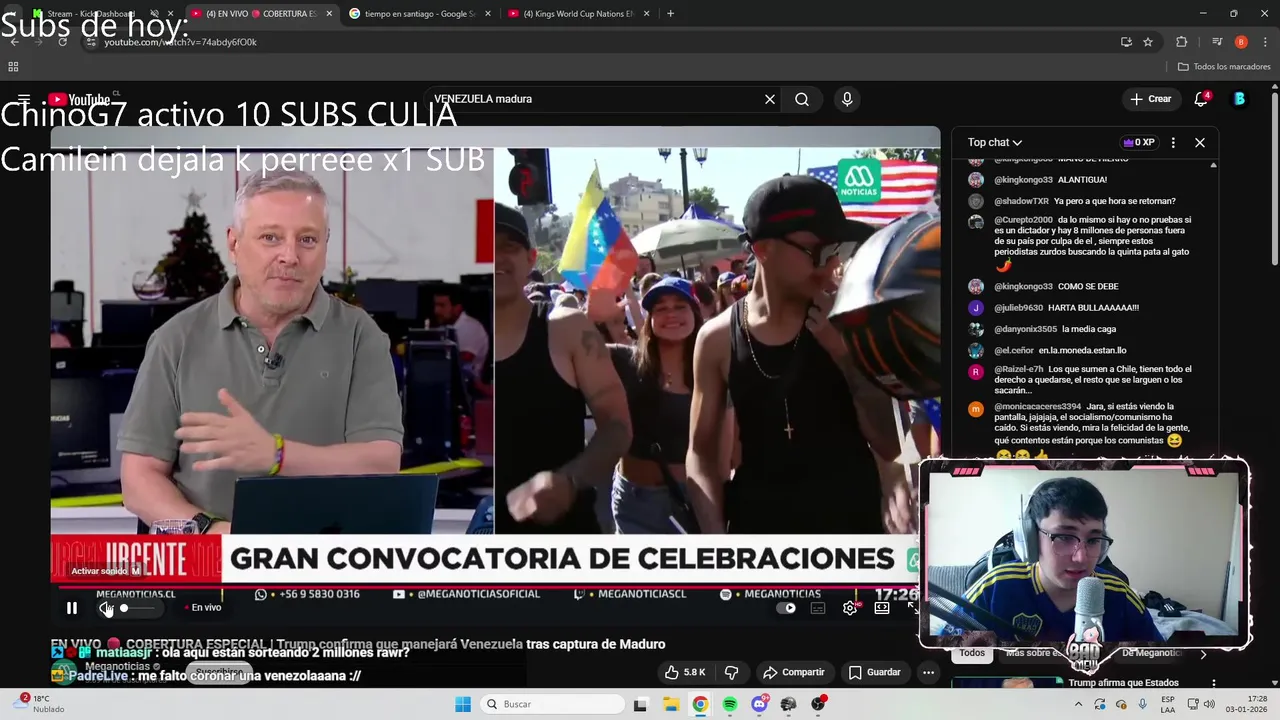Save video with Guardar button
Image resolution: width=1280 pixels, height=720 pixels.
(x=875, y=672)
